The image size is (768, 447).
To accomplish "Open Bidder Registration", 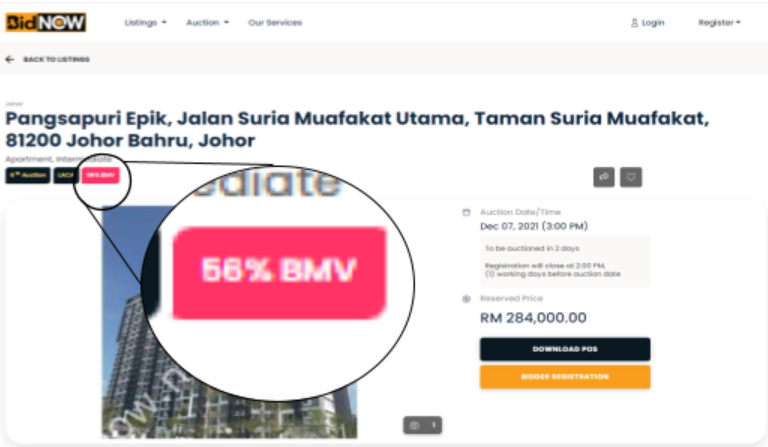I will (565, 377).
